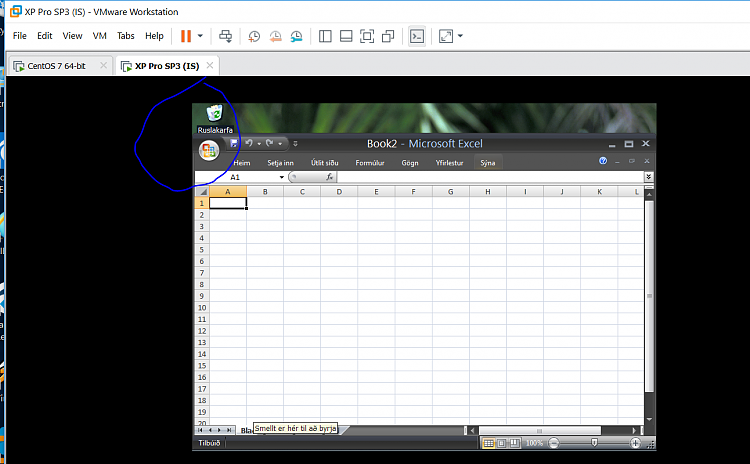Close the XP Pro SP3 (IS) tab

210,66
